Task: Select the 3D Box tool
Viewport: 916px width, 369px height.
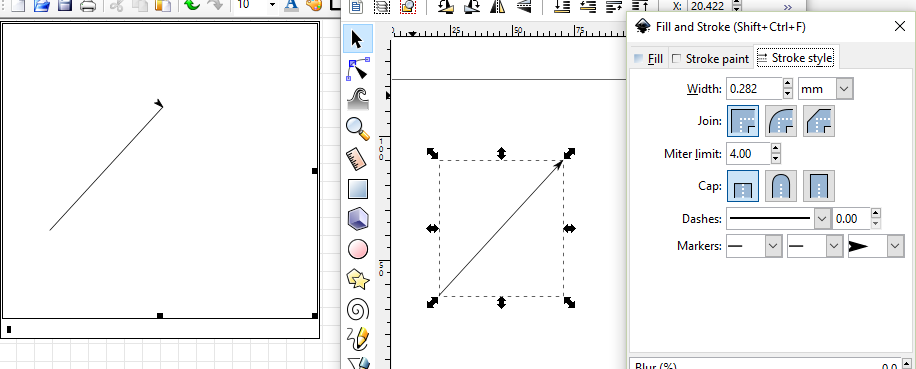Action: 358,220
